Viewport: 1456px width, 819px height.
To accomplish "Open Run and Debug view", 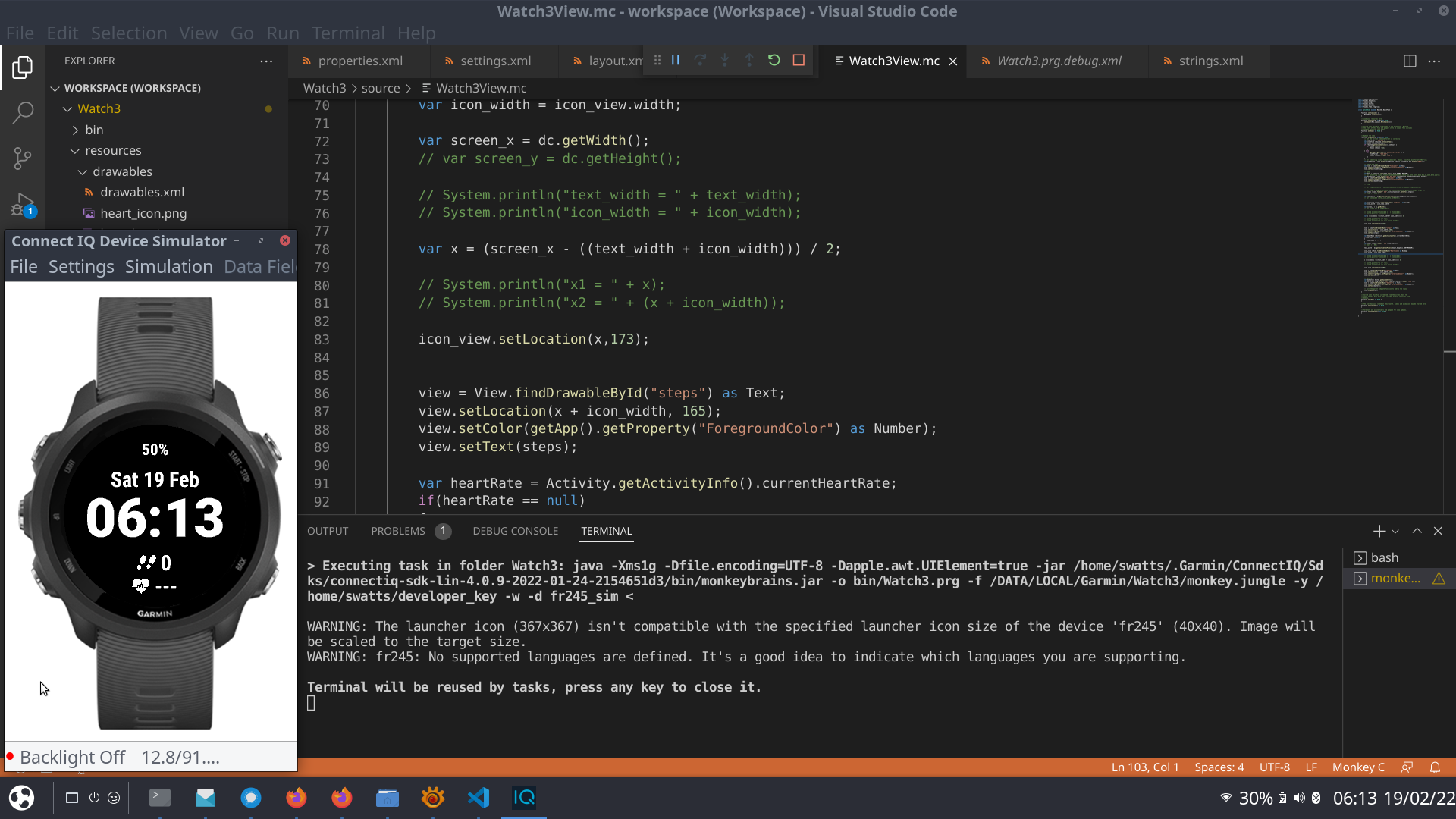I will point(23,204).
